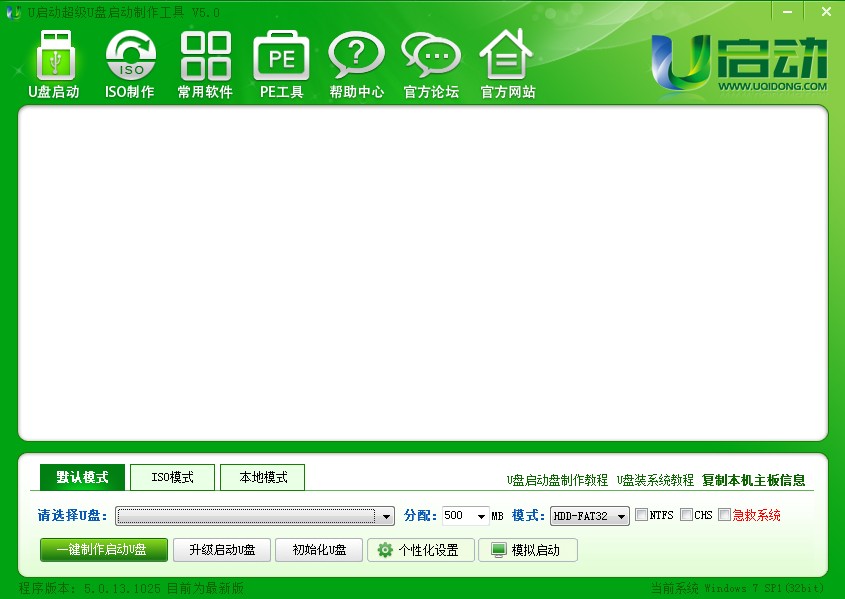Open the U盘启动盘制作教程 tutorial link
Screen dimensions: 845x599
557,480
